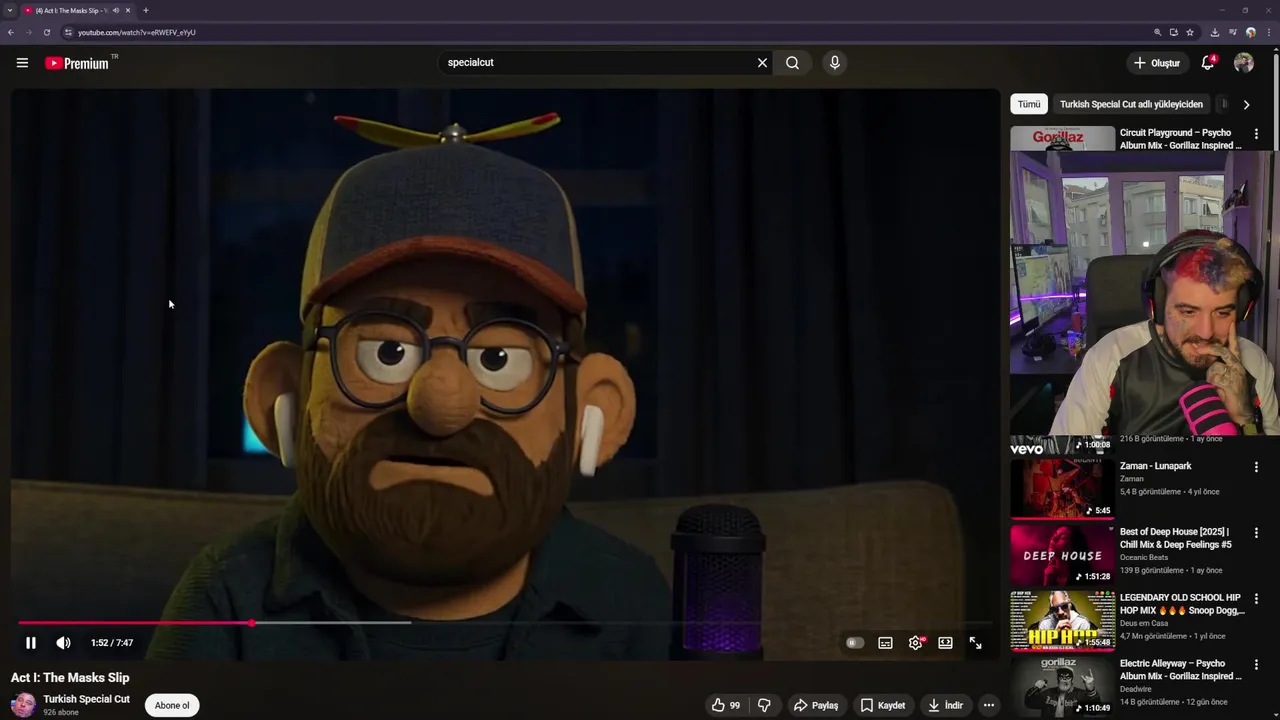Open the browser three-dot menu
Screen dimensions: 1280x720
(x=1269, y=32)
